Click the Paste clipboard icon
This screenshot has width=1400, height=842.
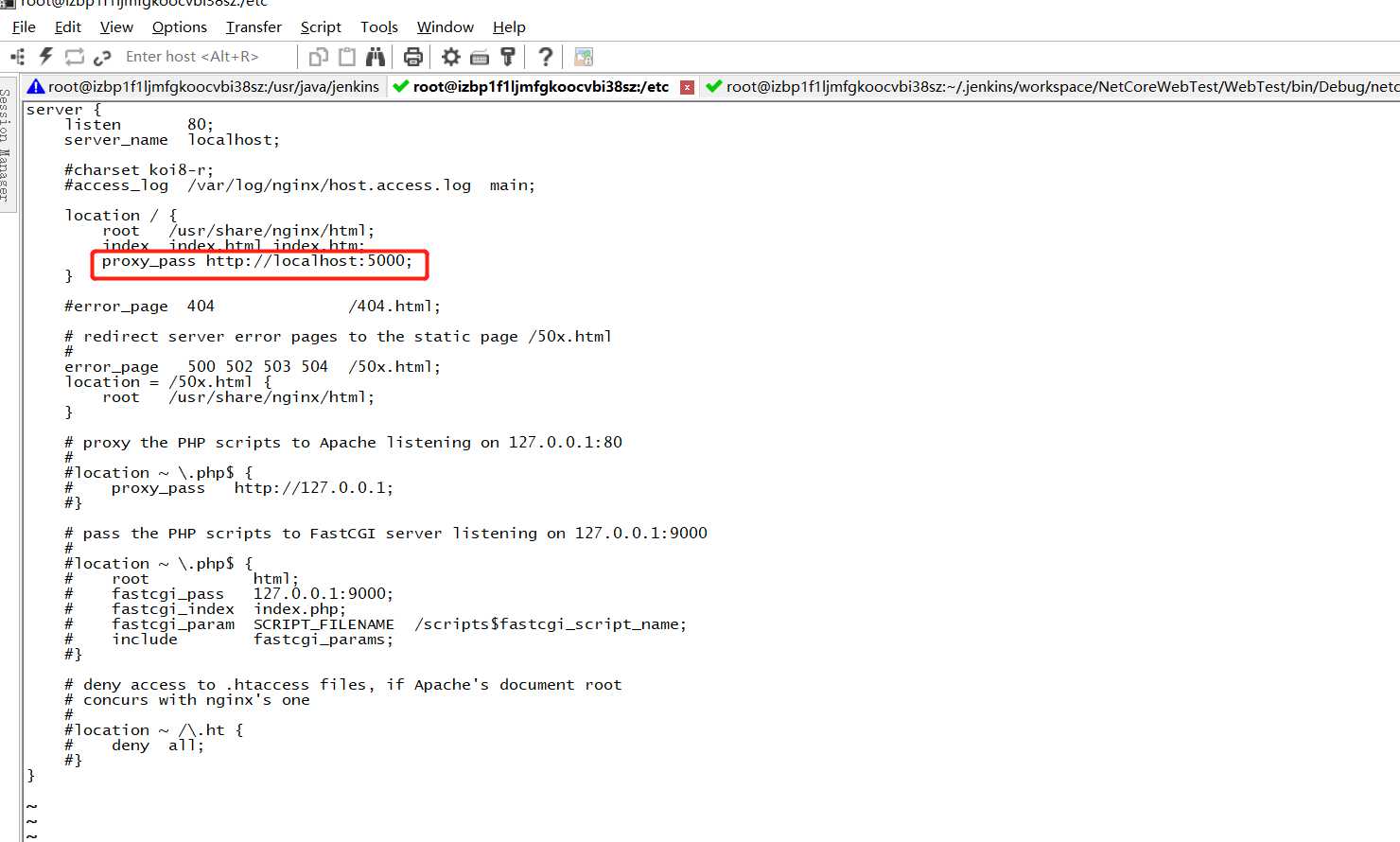[x=347, y=57]
